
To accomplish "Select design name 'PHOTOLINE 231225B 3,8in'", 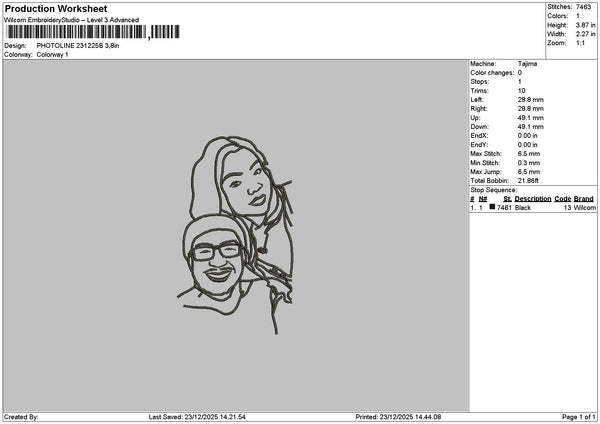I will pos(78,46).
